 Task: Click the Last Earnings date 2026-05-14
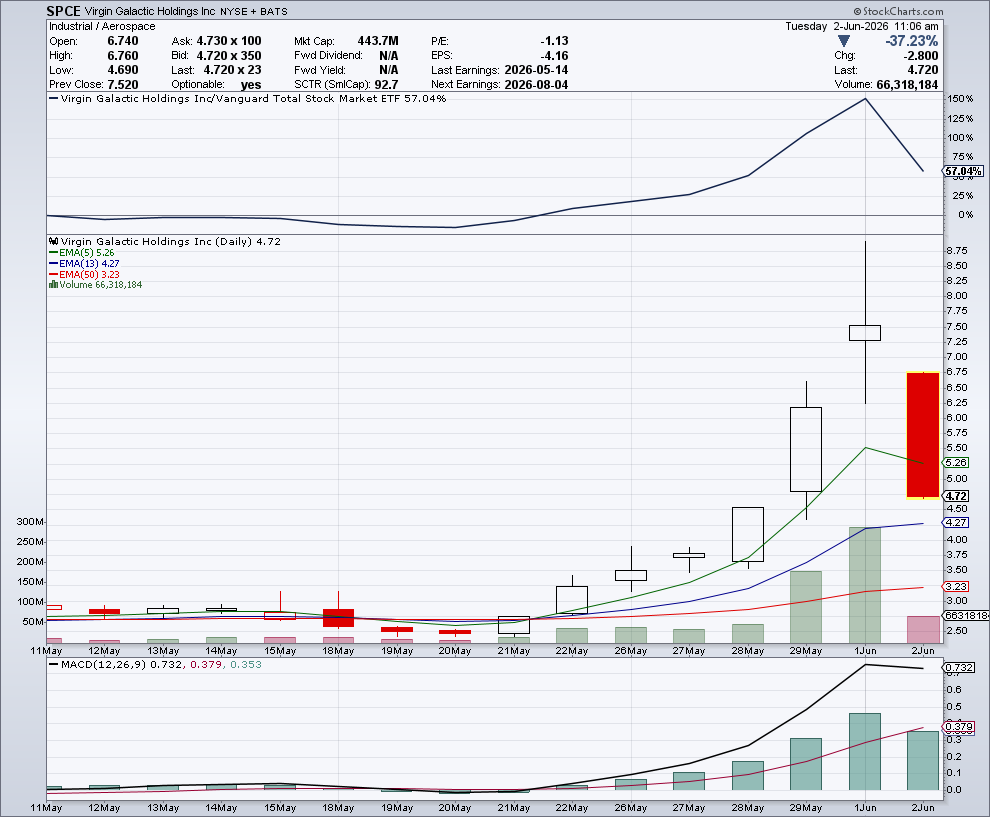(x=536, y=70)
